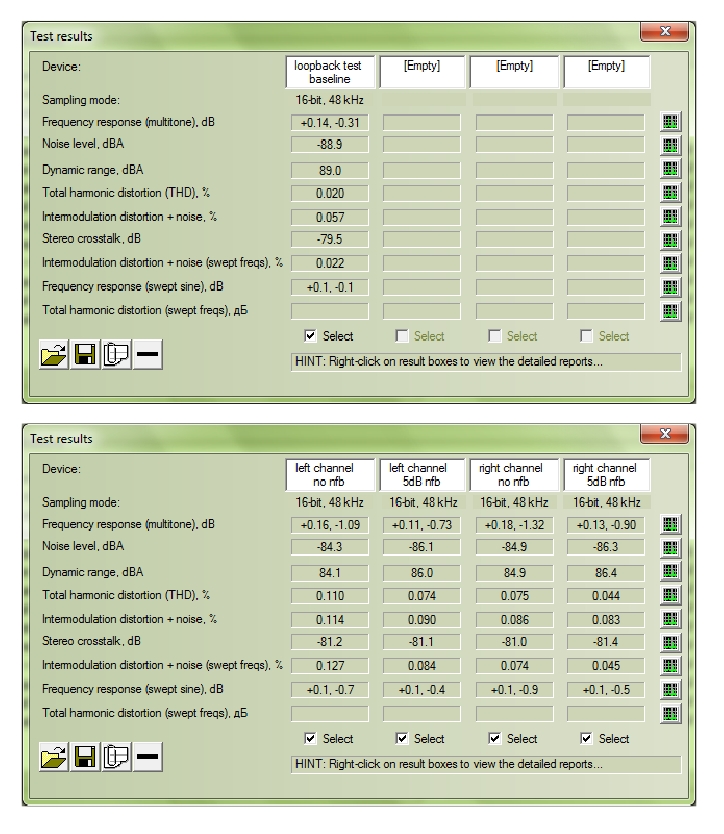Click the -79.5 stereo crosstalk box

(330, 239)
